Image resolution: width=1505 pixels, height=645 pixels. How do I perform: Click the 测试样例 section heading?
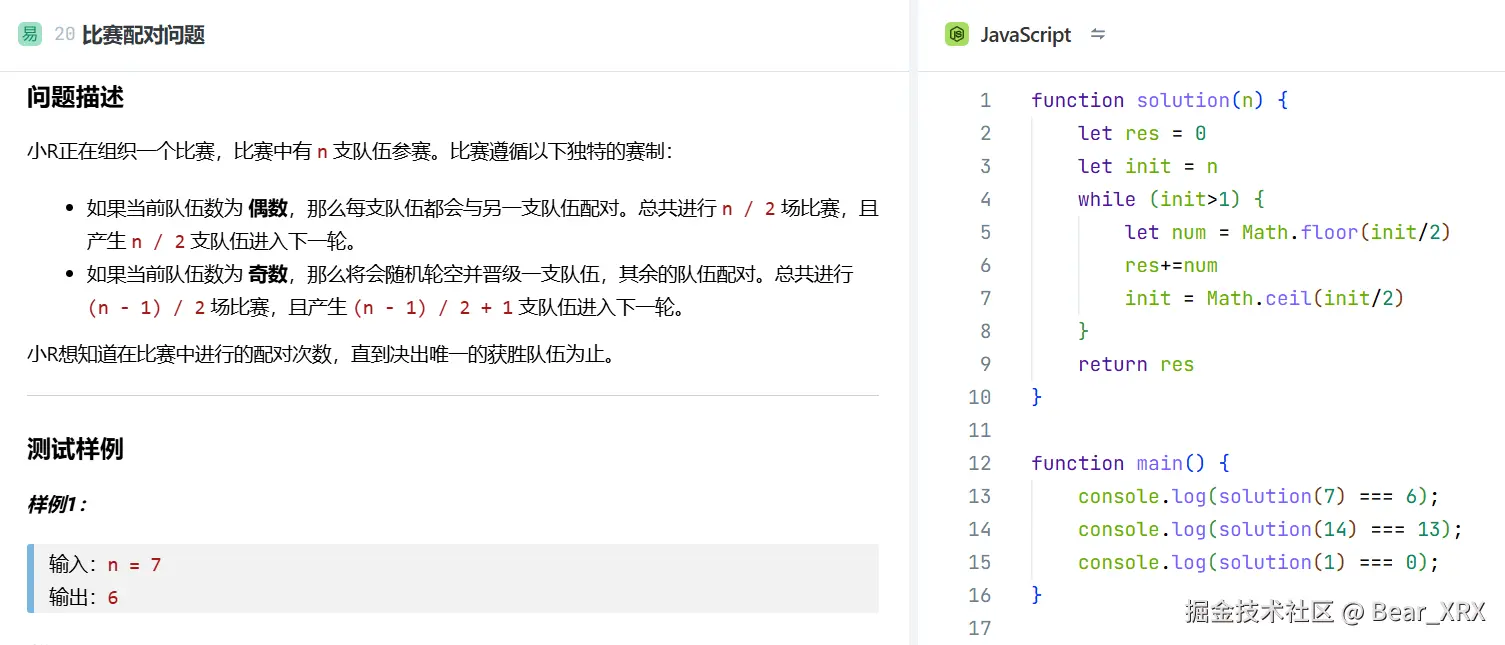75,449
